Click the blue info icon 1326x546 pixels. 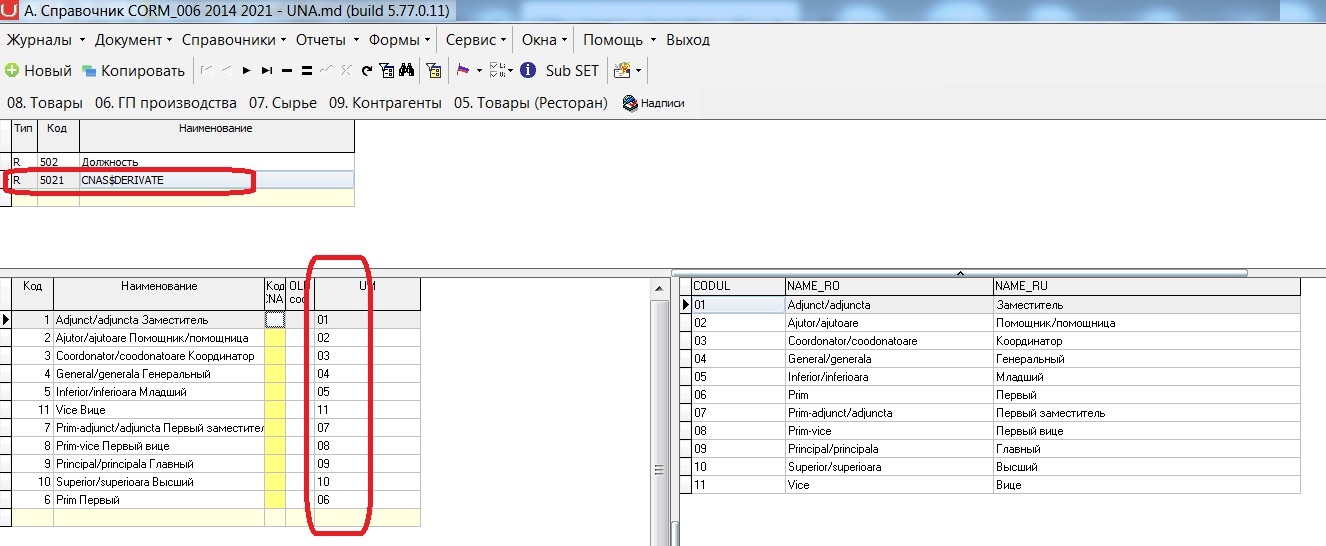tap(527, 71)
